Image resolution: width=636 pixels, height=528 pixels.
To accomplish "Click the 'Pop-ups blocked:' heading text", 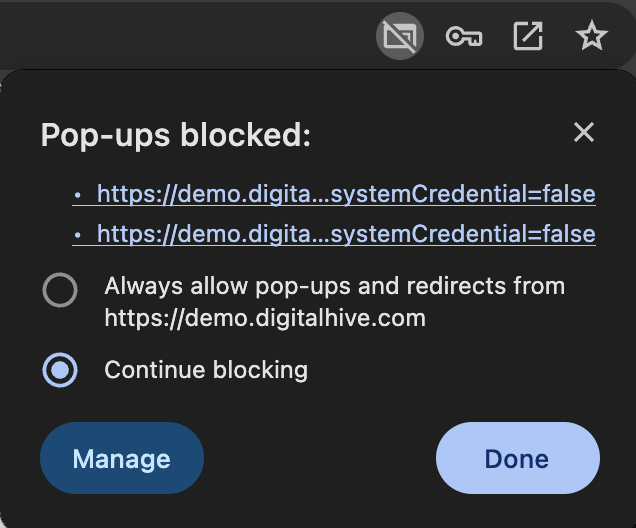I will (176, 135).
